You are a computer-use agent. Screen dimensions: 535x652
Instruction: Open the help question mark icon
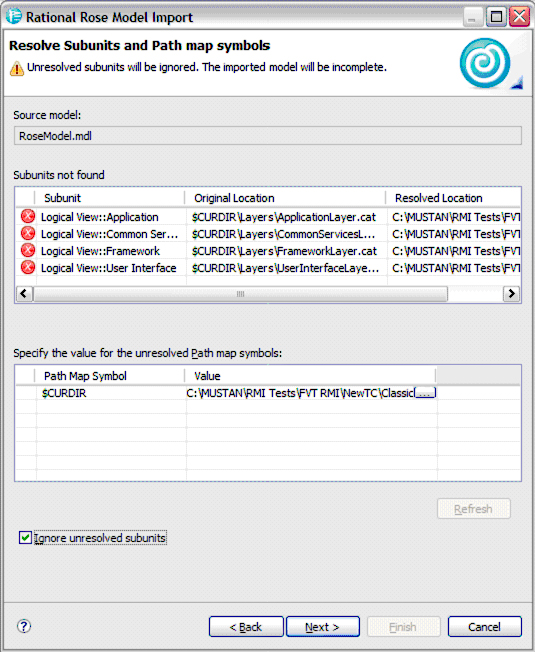pos(24,626)
